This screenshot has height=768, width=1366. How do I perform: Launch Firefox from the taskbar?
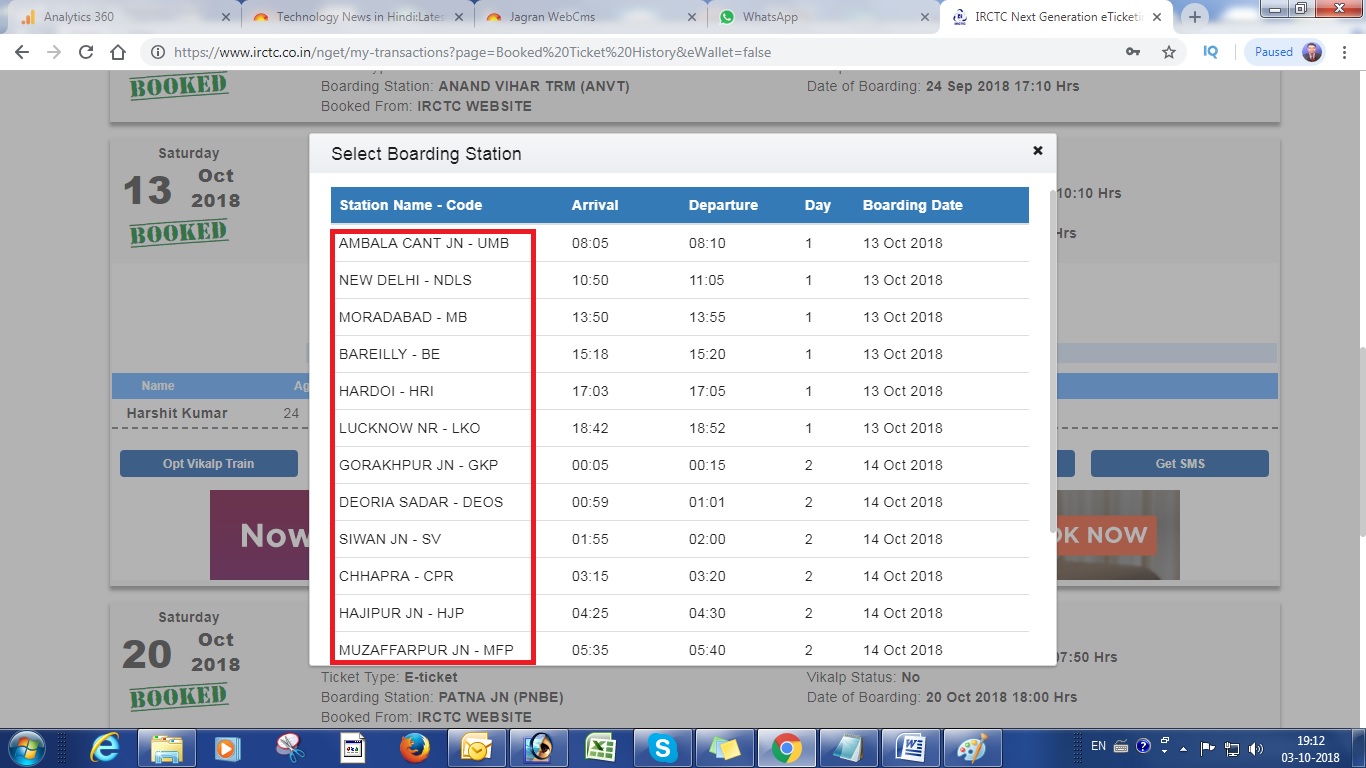[x=413, y=747]
